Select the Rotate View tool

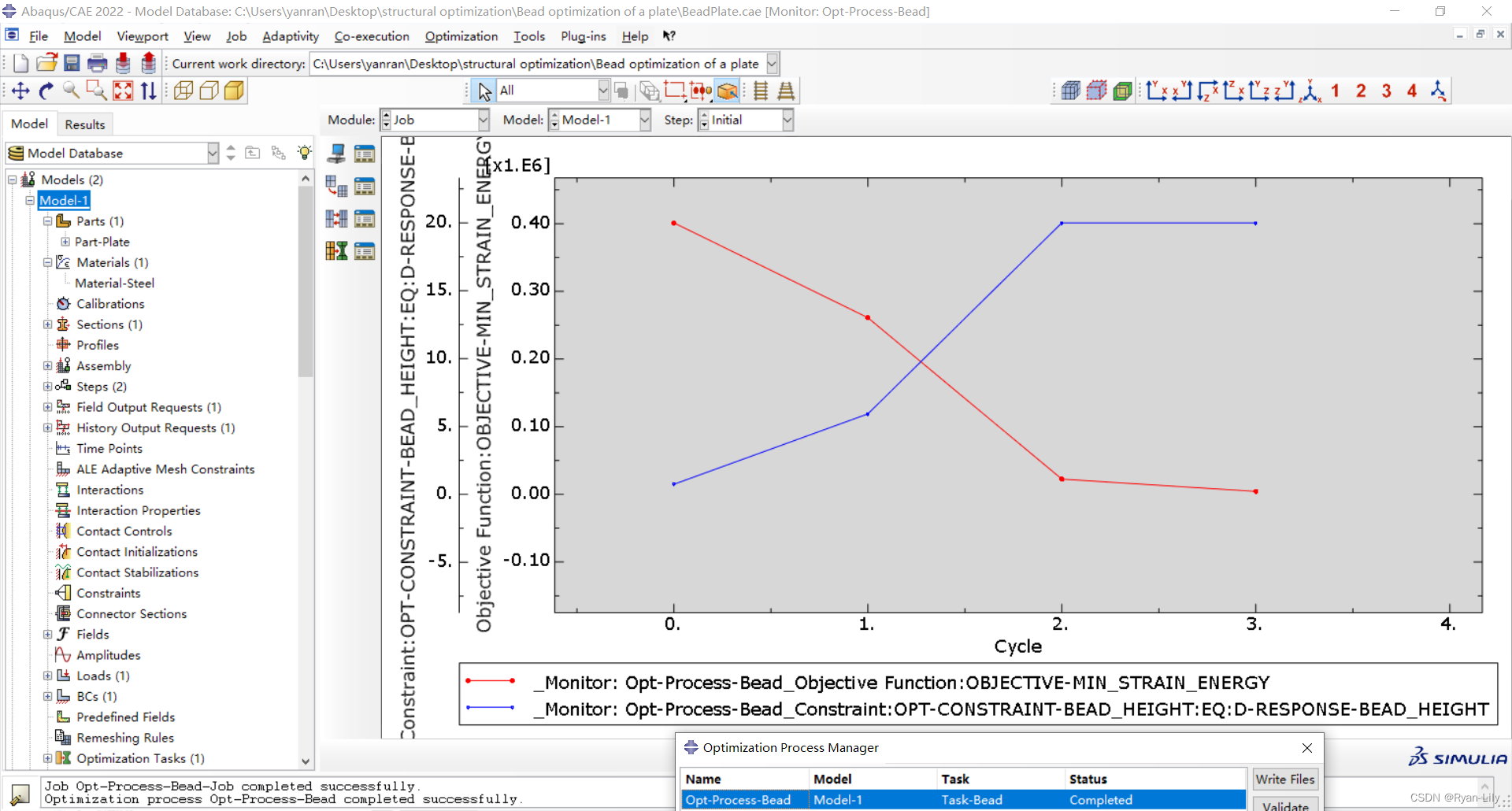coord(46,91)
